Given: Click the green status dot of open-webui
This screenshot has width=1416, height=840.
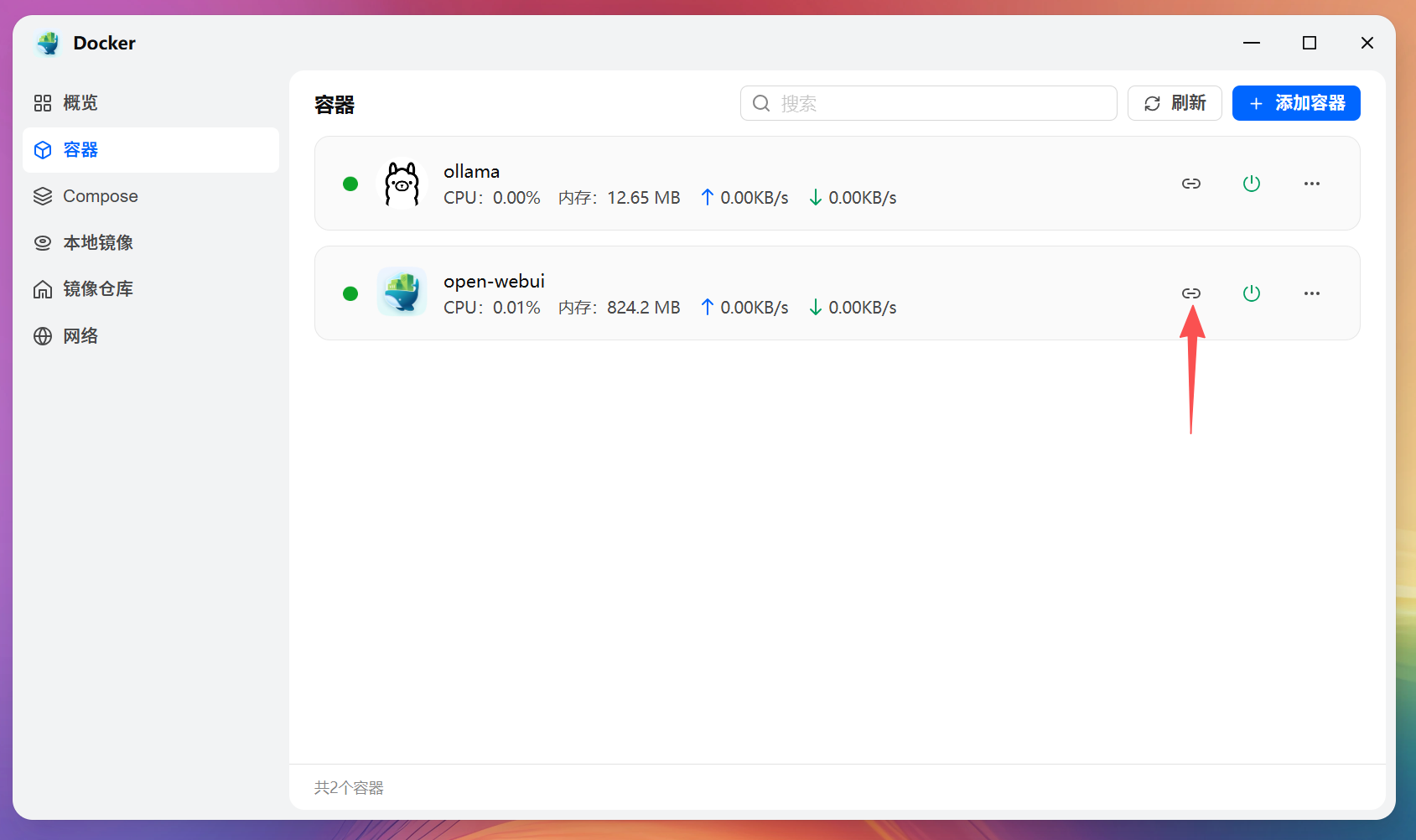Looking at the screenshot, I should 350,293.
